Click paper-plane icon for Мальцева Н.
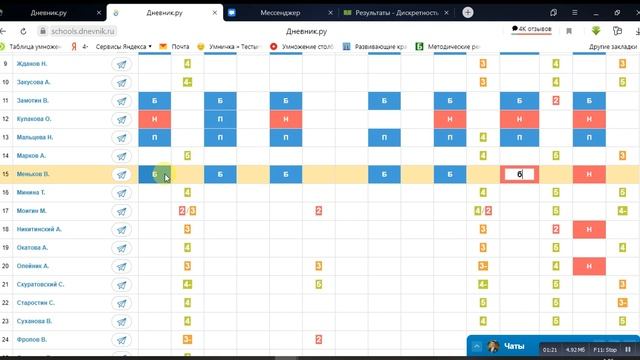Viewport: 640px width, 360px height. [x=122, y=138]
